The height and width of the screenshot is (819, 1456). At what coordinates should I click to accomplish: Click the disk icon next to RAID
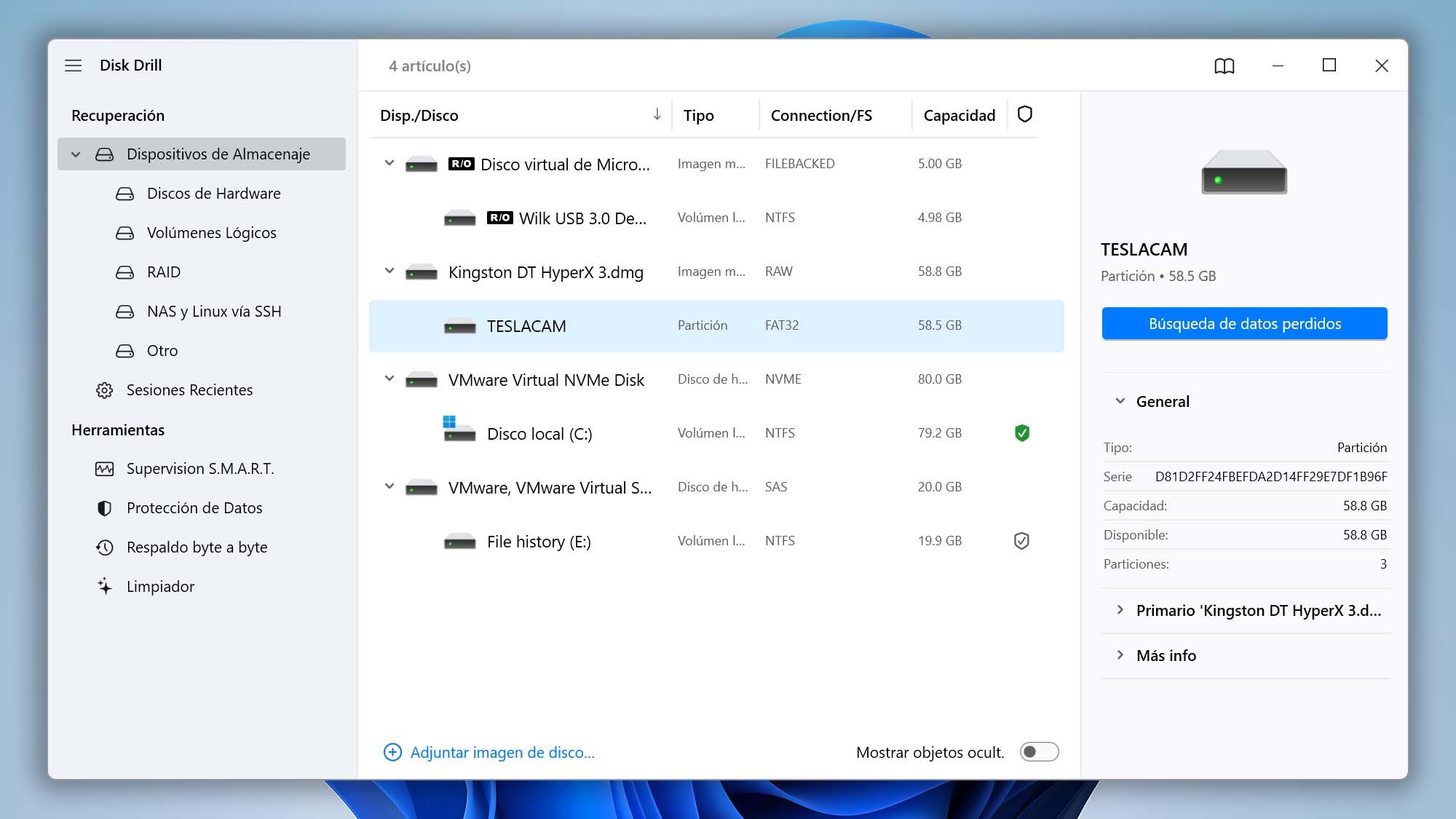pos(125,272)
